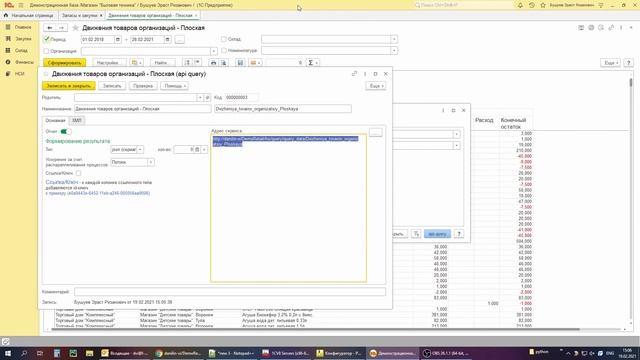Viewport: 640px width, 360px height.
Task: Open the Главное section in sidebar
Action: (x=19, y=27)
